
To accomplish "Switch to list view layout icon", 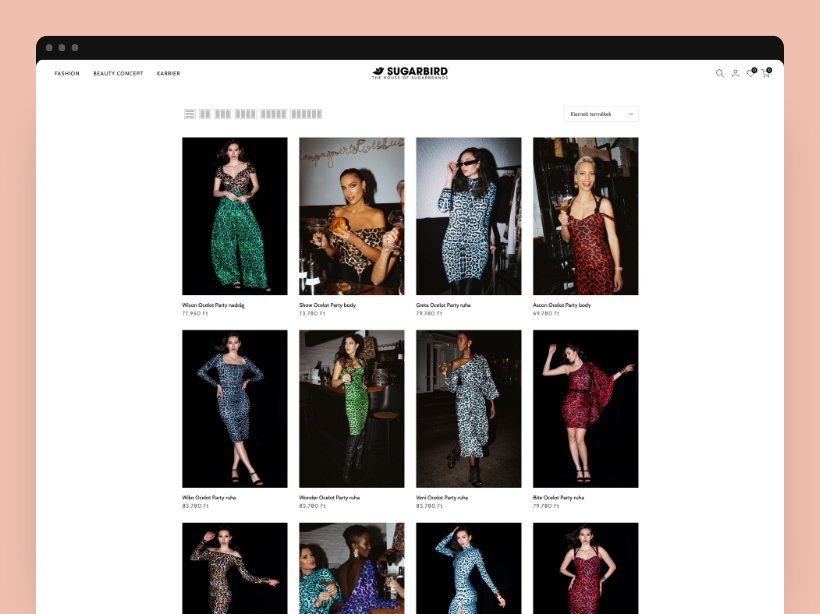I will click(x=189, y=114).
